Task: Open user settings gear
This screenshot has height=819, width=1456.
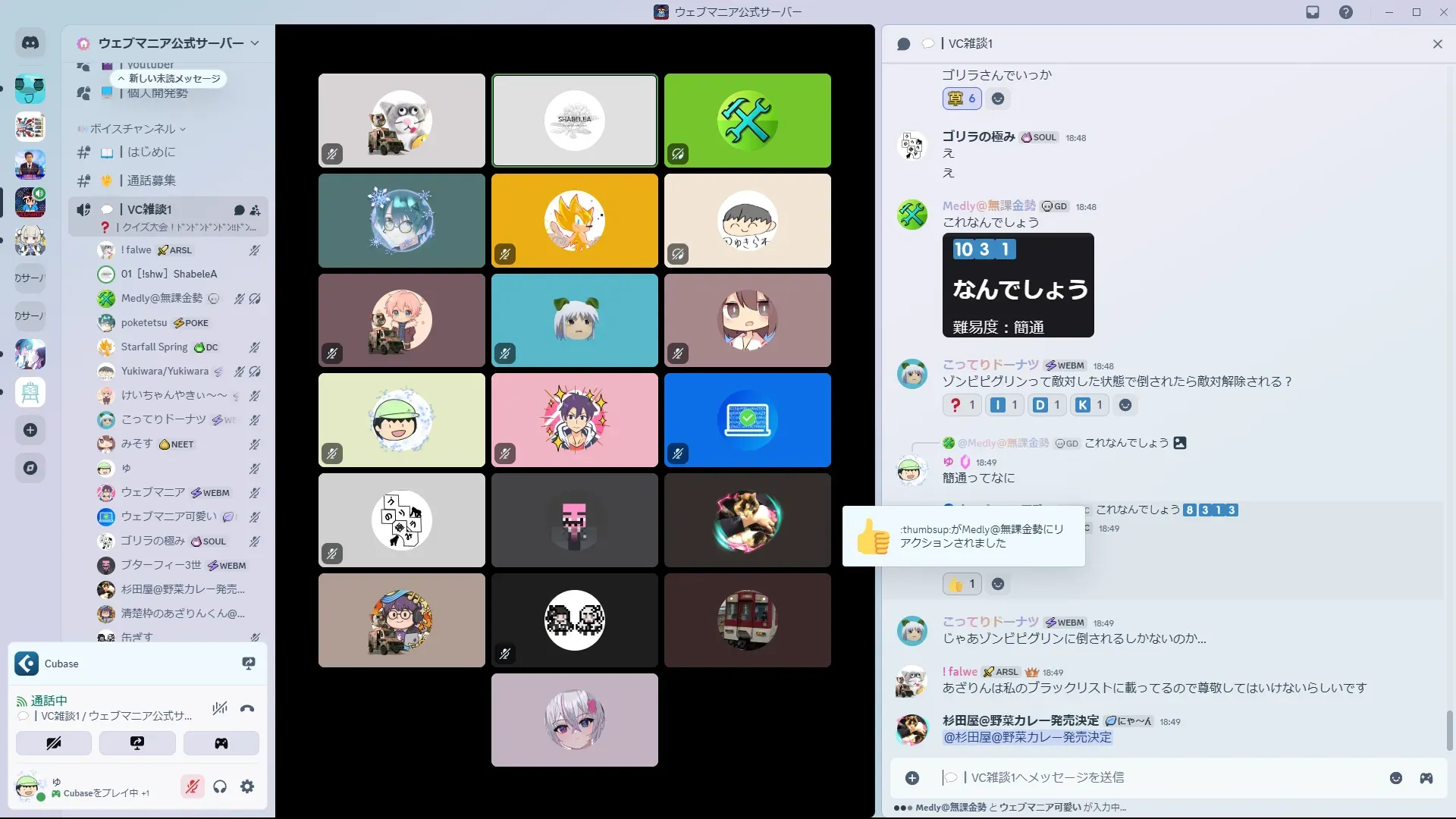Action: 247,786
